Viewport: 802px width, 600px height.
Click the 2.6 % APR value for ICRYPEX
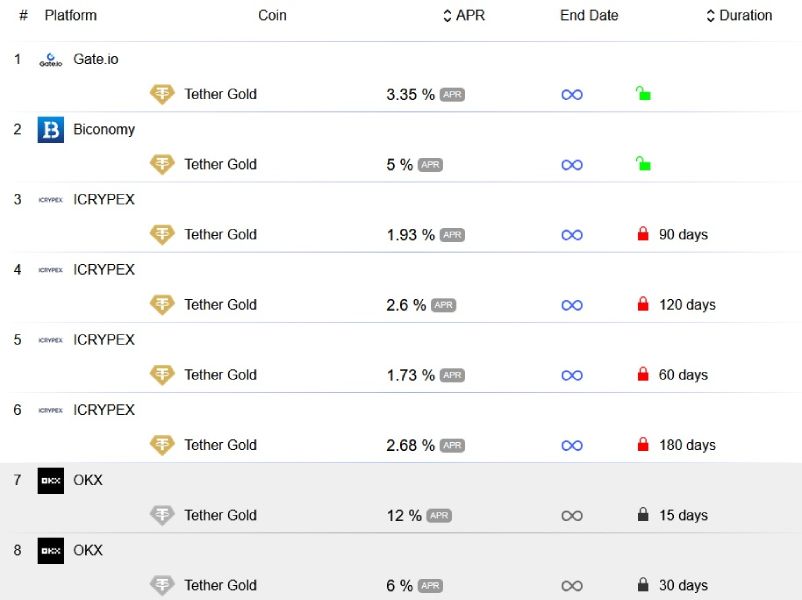[406, 305]
